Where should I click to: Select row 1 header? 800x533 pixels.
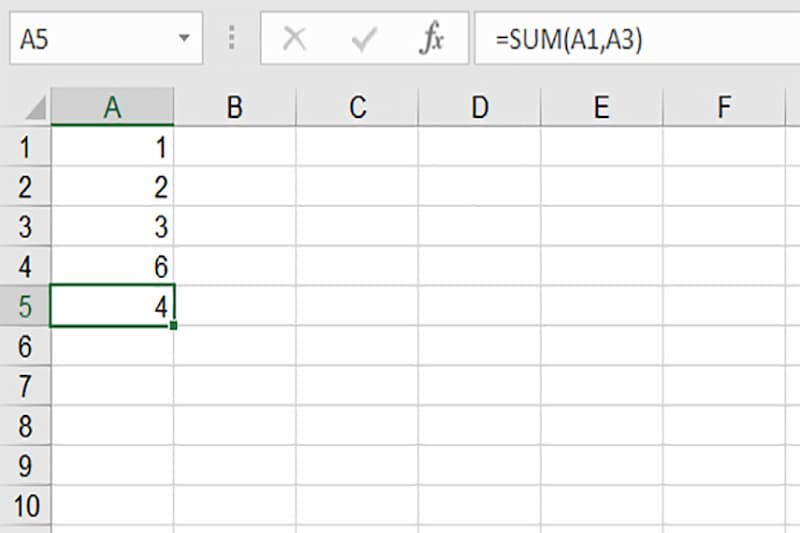tap(25, 148)
